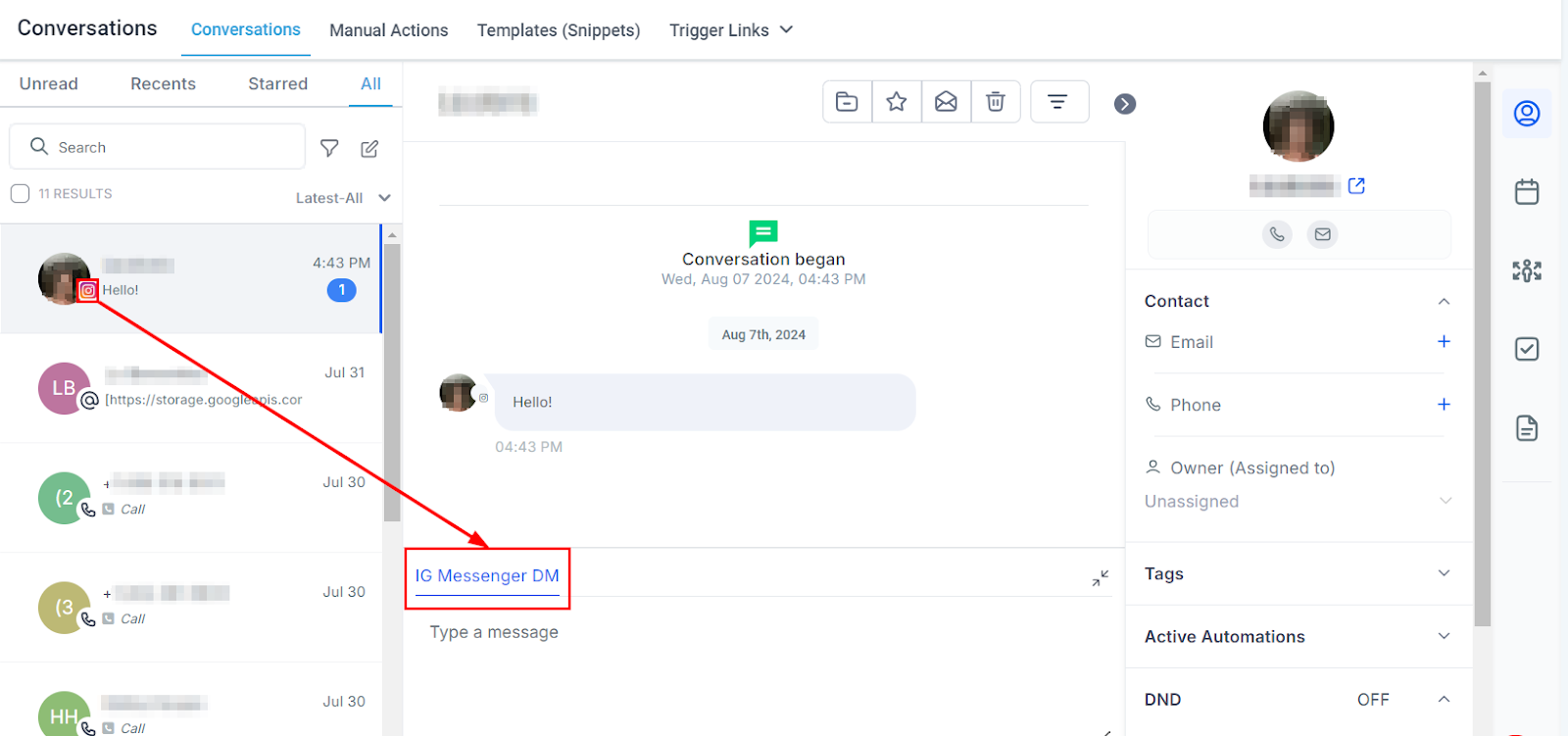Add an email with plus icon
Image resolution: width=1568 pixels, height=736 pixels.
click(x=1444, y=341)
